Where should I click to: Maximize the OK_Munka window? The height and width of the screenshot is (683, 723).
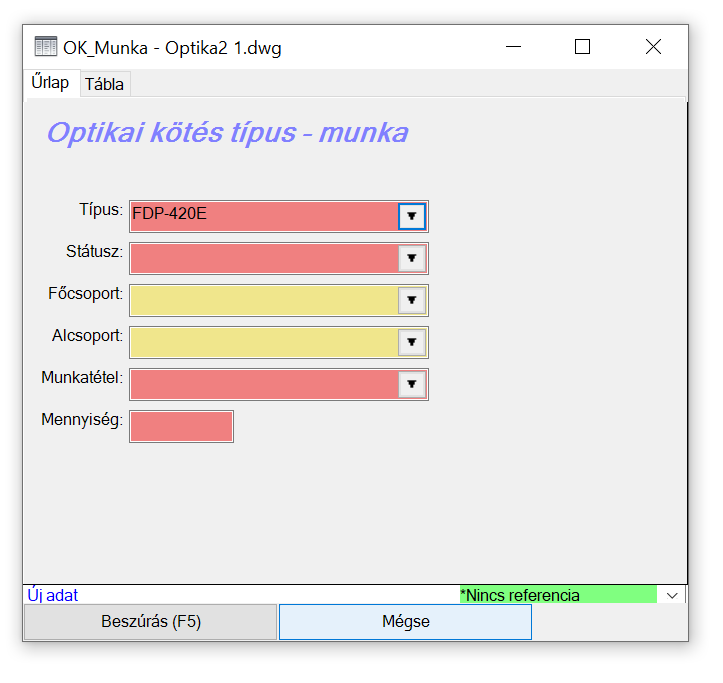(582, 47)
